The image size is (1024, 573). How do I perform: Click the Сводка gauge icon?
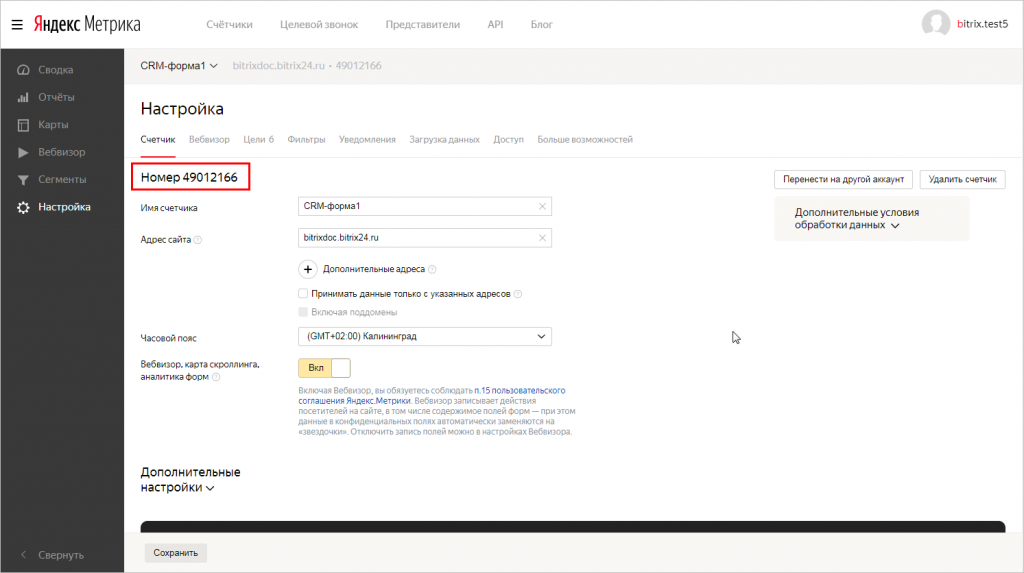pyautogui.click(x=24, y=70)
